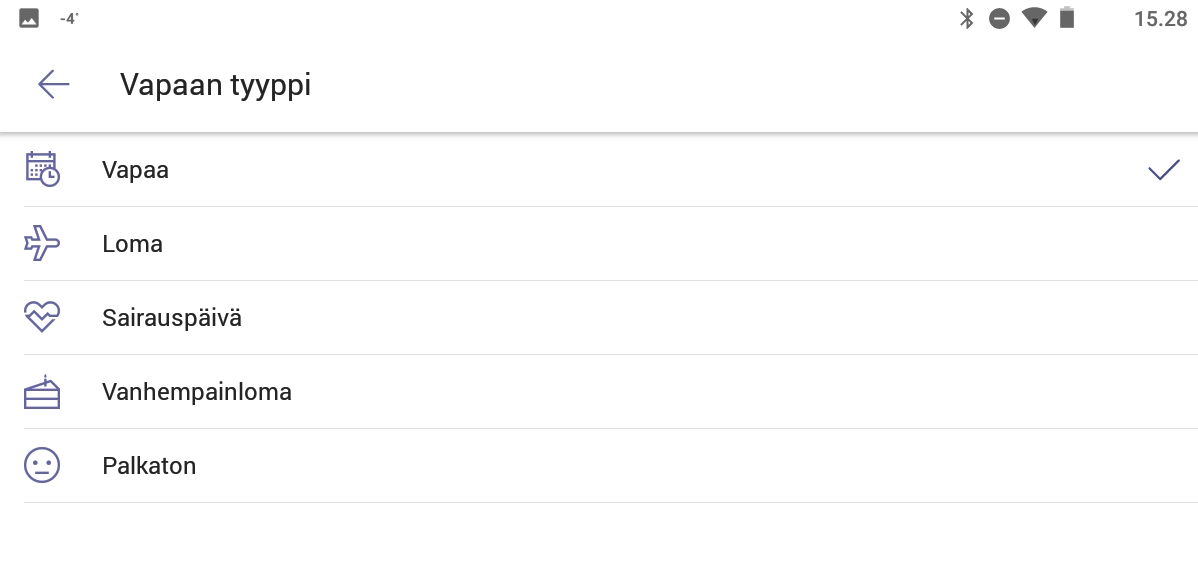This screenshot has height=561, width=1198.
Task: Tap the Wi-Fi signal icon
Action: pos(1034,18)
